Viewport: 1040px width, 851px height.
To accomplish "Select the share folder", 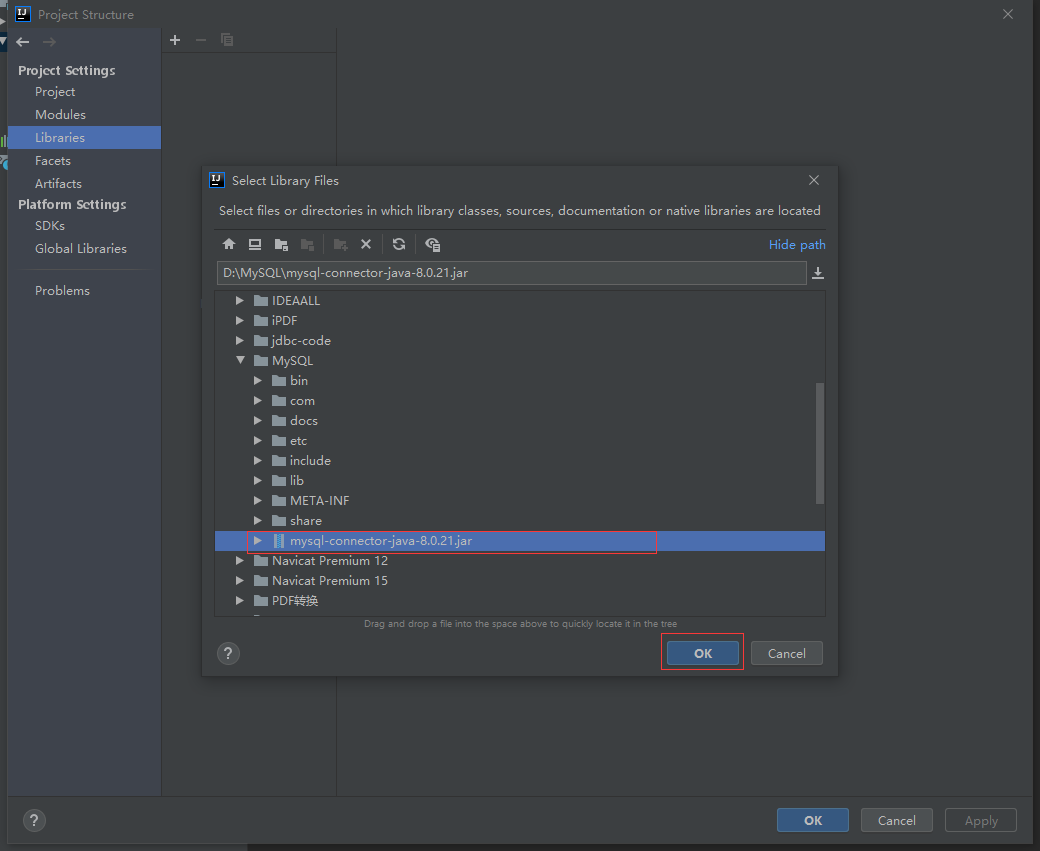I will (x=519, y=521).
